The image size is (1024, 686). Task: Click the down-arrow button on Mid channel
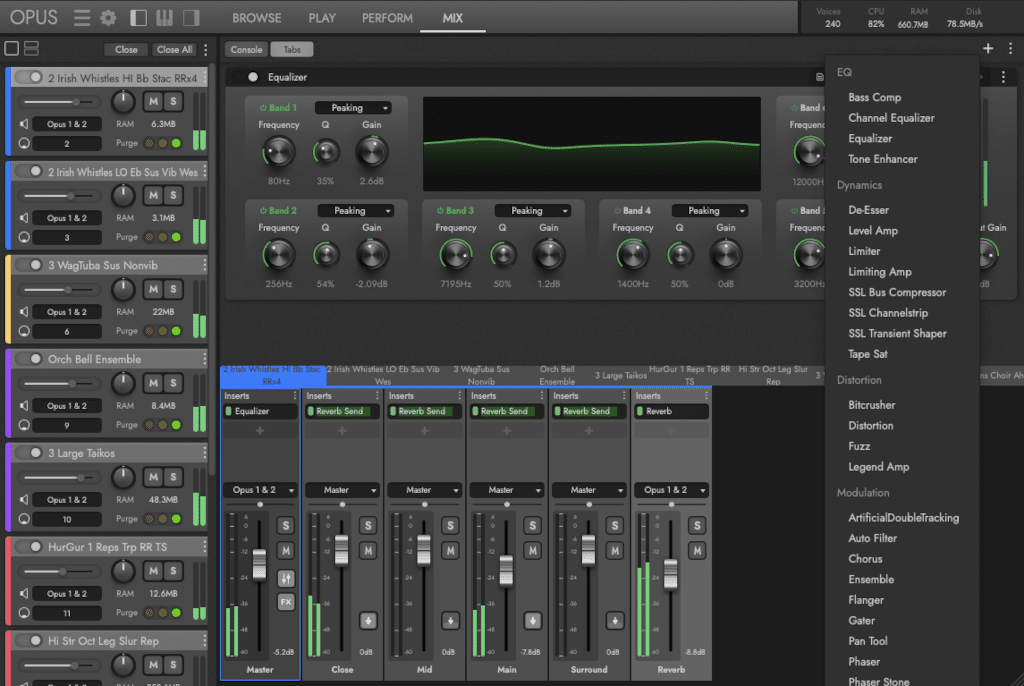coord(451,621)
